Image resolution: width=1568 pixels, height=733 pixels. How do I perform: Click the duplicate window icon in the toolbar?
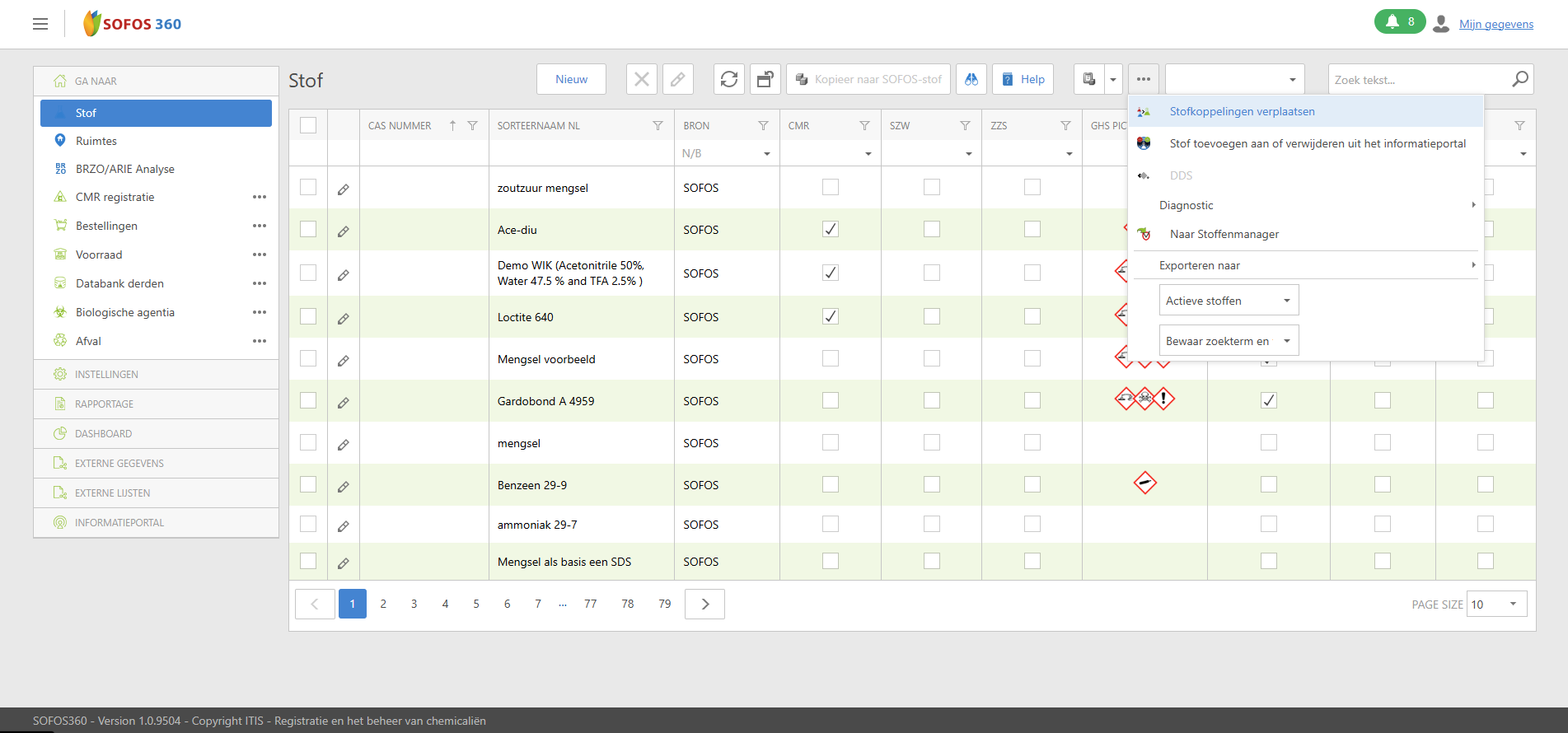click(765, 80)
